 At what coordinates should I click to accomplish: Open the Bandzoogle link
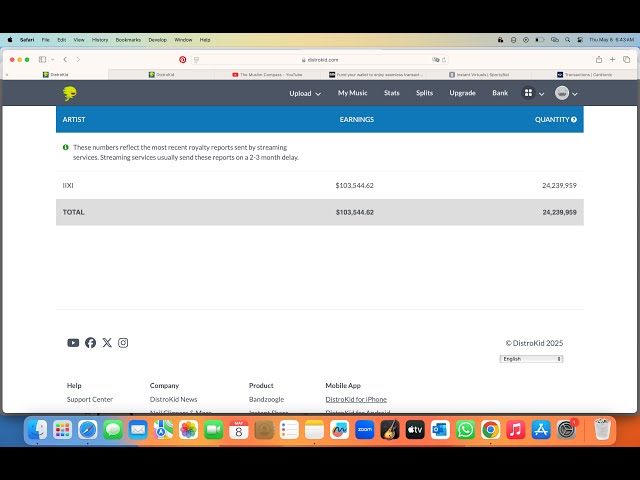(x=267, y=399)
